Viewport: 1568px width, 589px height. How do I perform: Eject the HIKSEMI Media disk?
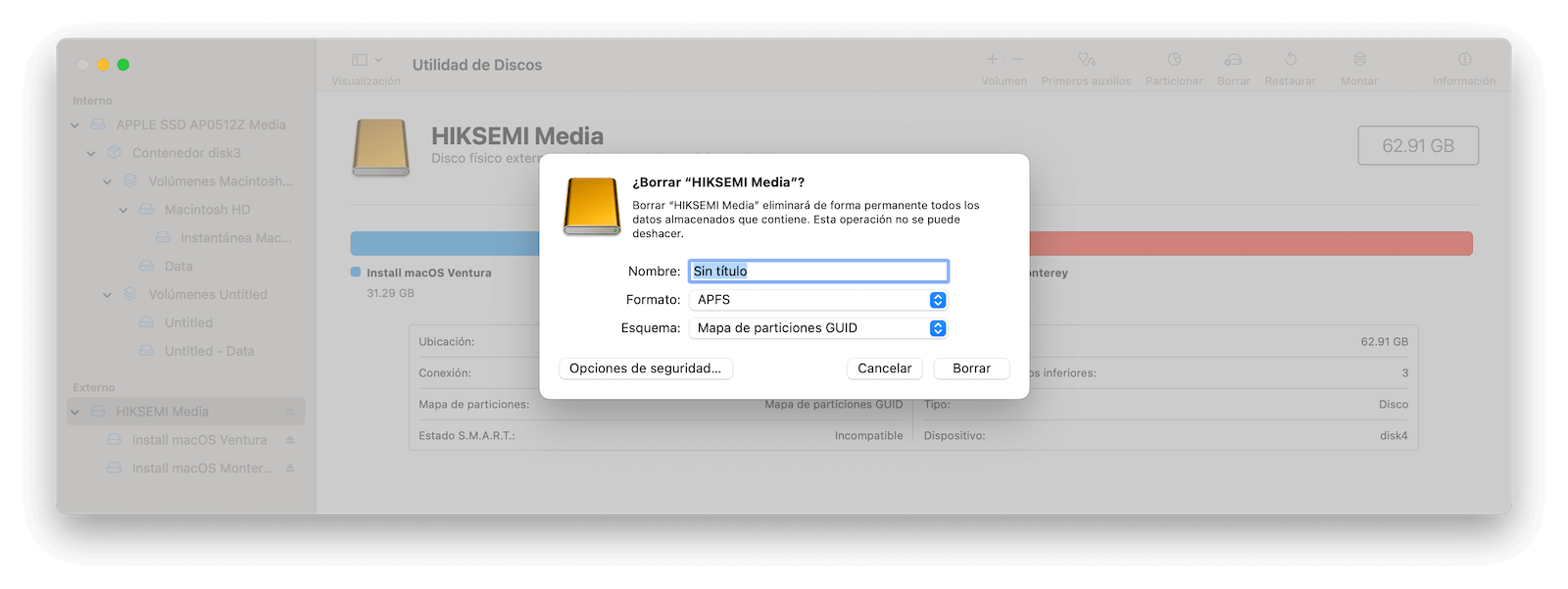tap(290, 412)
